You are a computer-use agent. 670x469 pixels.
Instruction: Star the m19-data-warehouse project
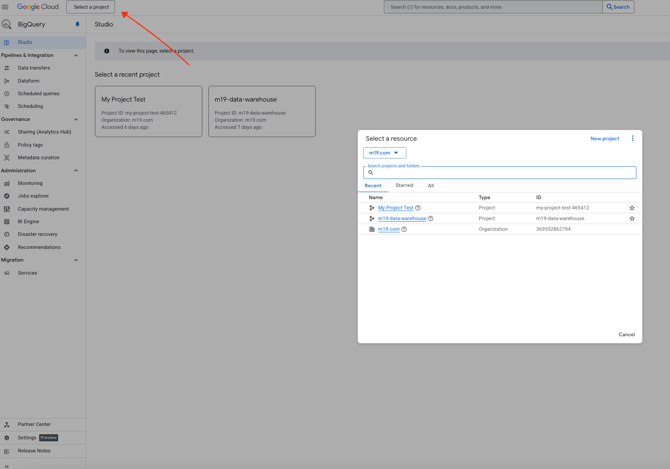632,219
